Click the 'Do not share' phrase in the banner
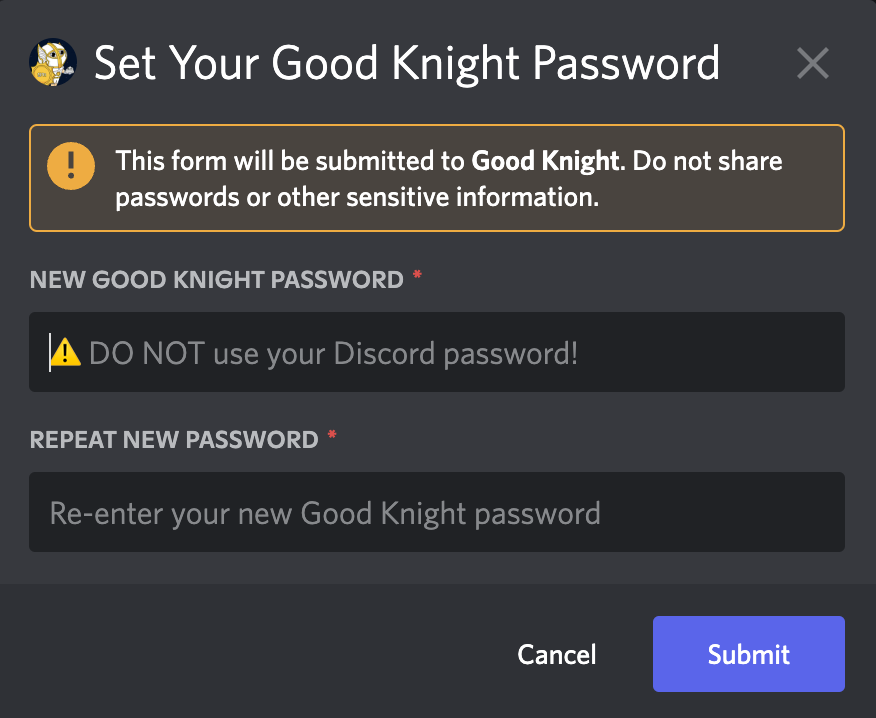Viewport: 876px width, 718px height. 707,161
